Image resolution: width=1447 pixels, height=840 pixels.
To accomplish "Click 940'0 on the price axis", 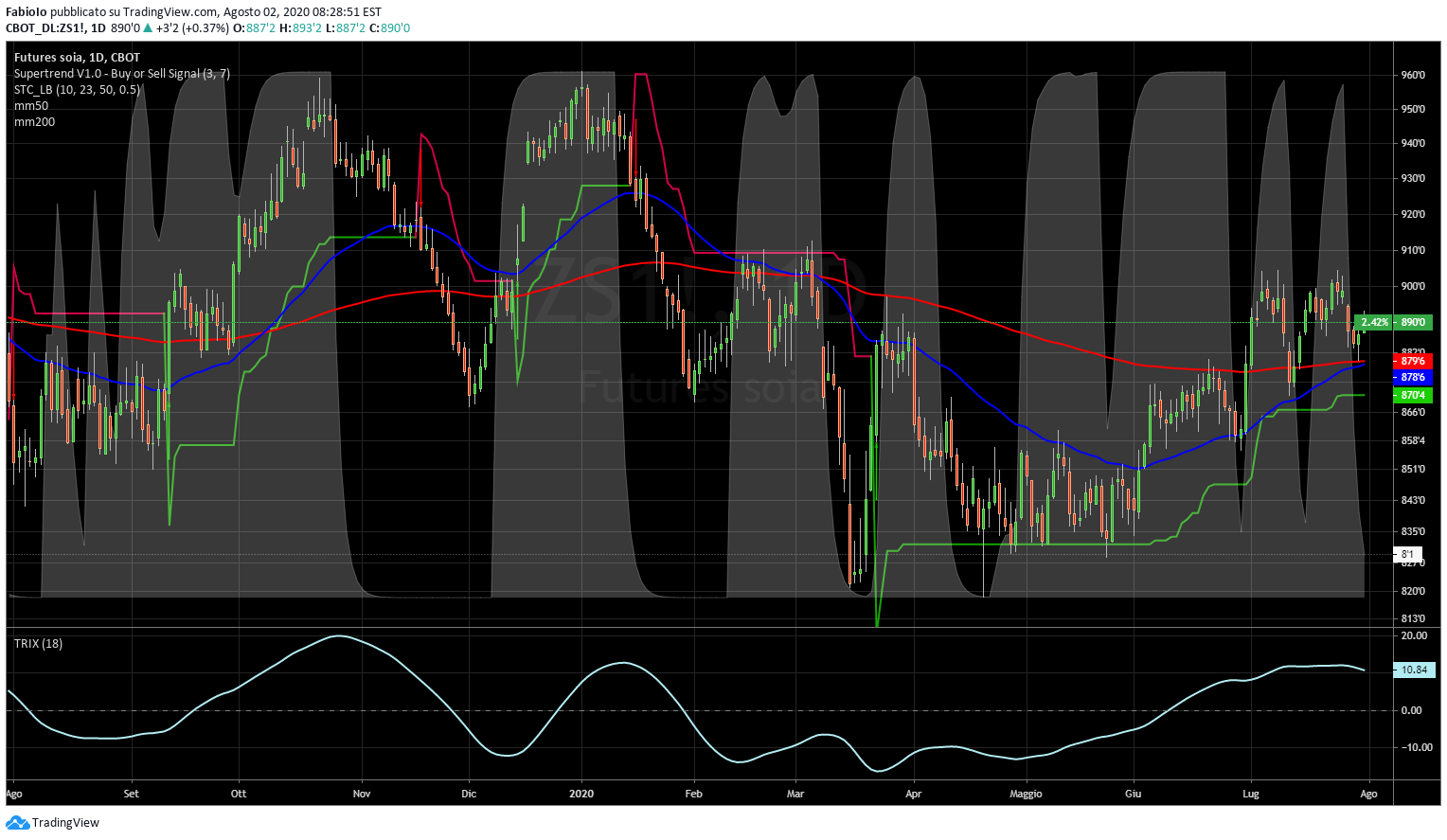I will point(1413,143).
